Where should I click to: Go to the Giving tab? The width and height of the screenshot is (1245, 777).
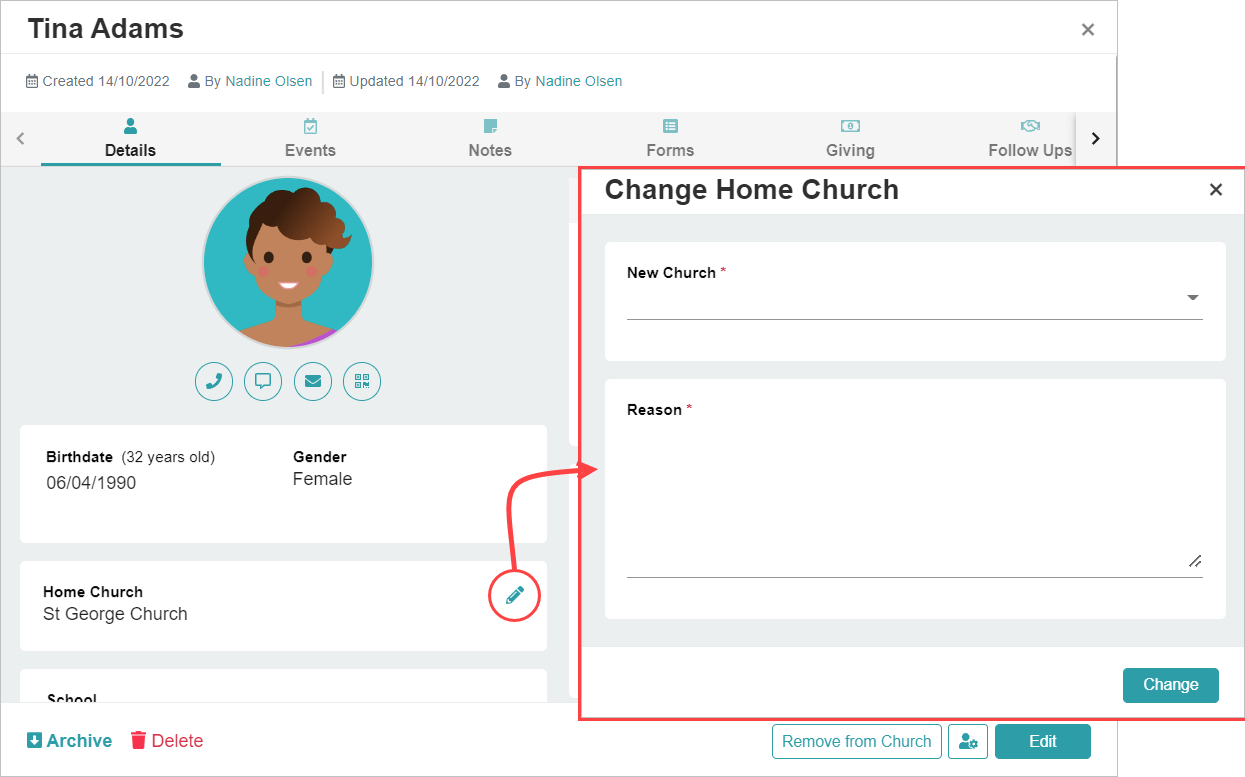click(x=850, y=139)
